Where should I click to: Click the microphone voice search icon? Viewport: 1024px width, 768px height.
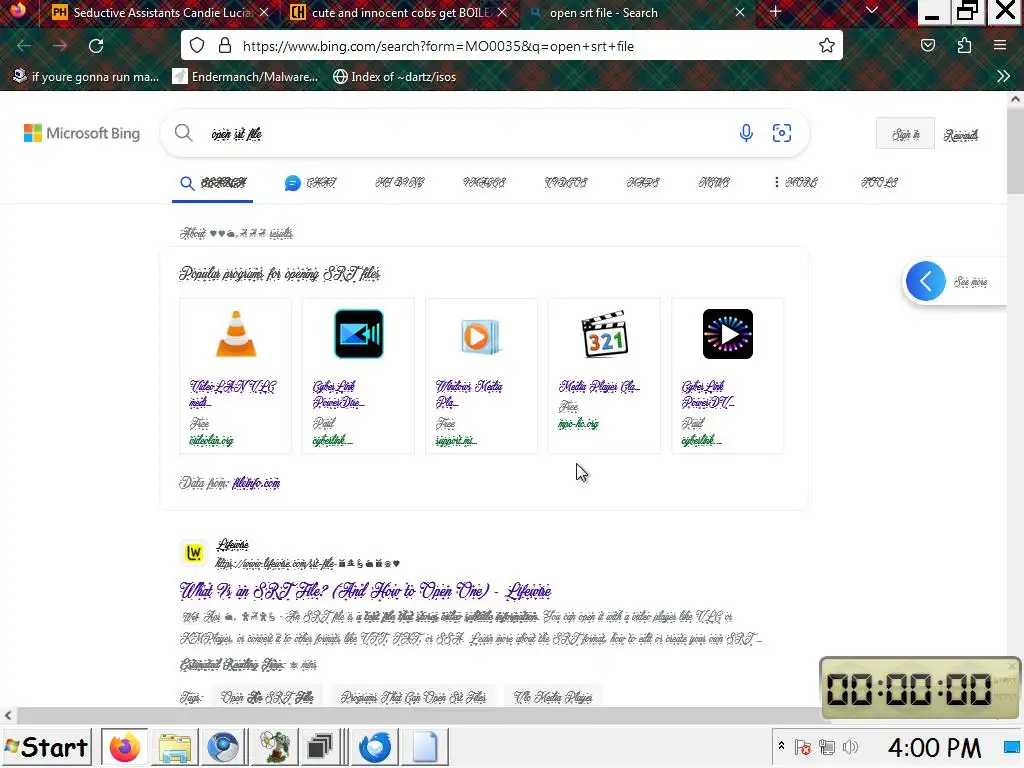746,133
